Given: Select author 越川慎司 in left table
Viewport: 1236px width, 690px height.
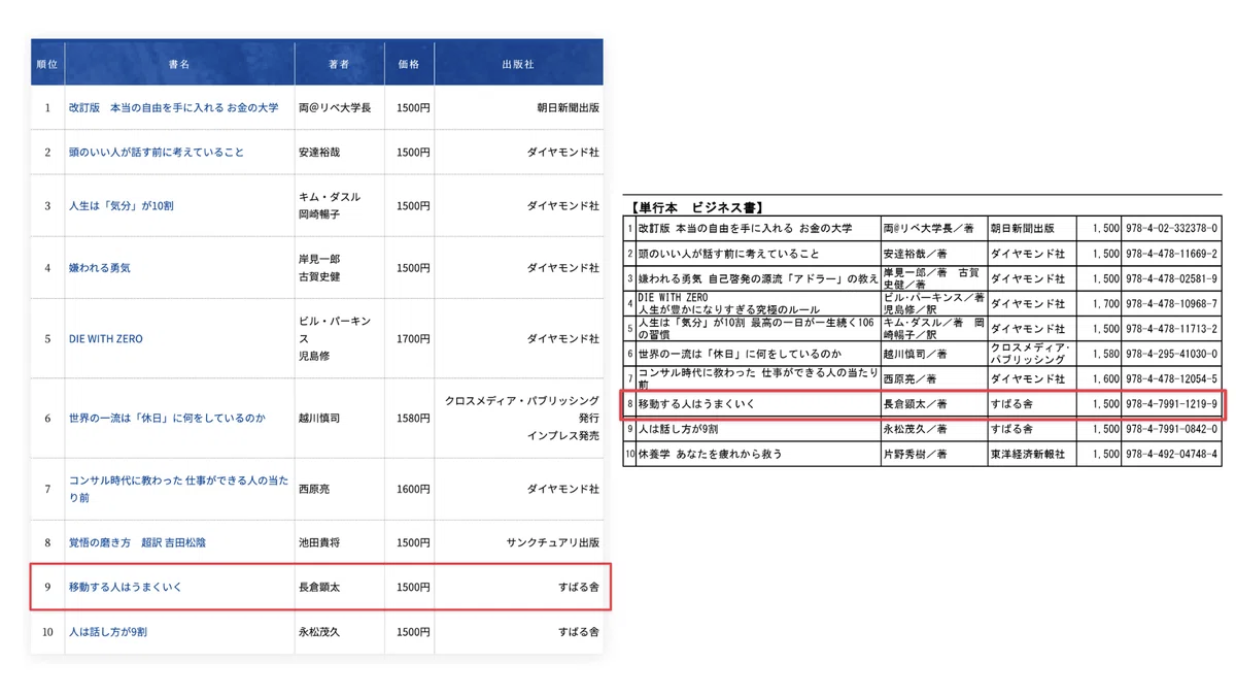Looking at the screenshot, I should 320,418.
